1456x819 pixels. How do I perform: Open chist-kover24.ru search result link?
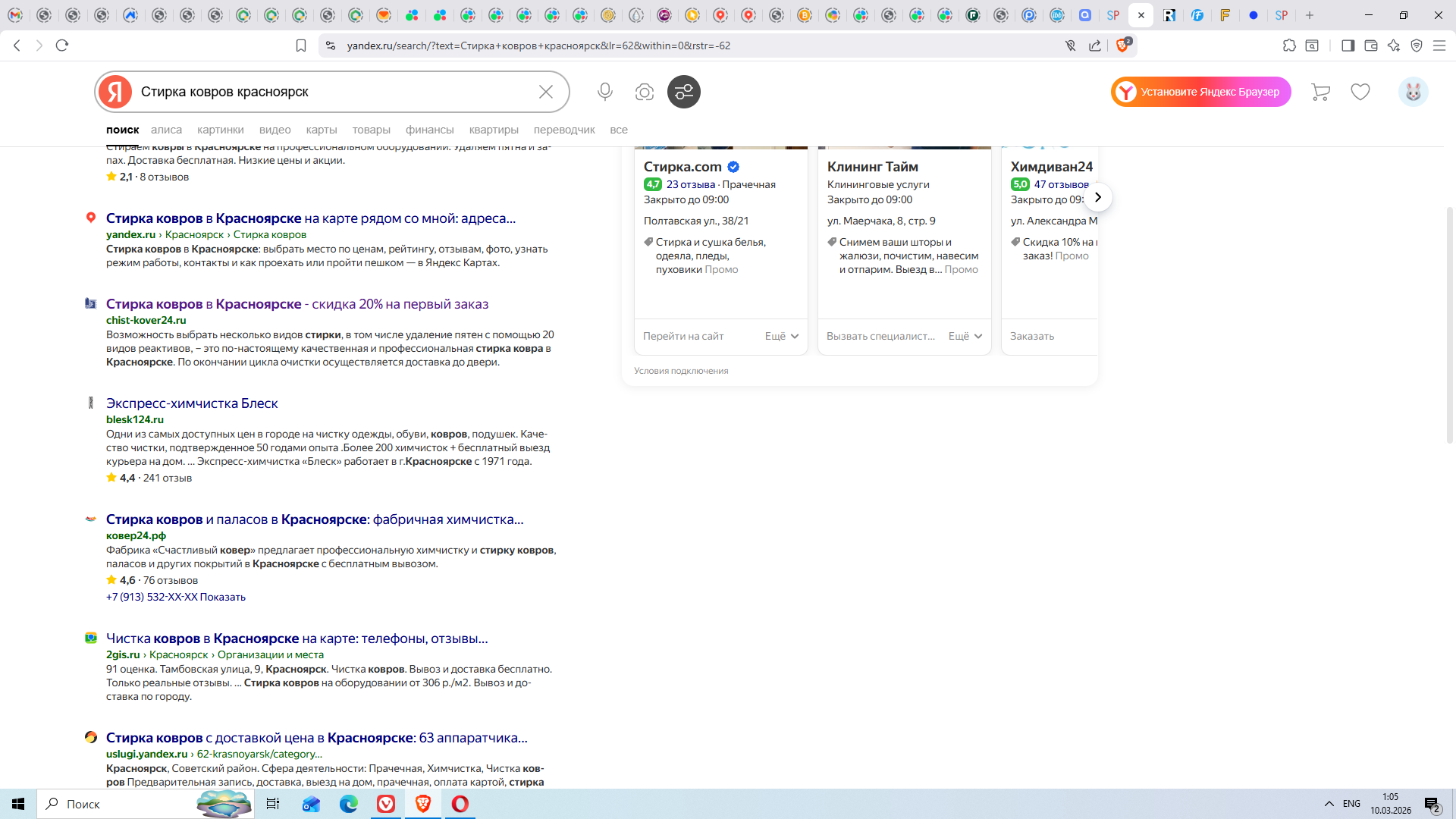coord(297,304)
